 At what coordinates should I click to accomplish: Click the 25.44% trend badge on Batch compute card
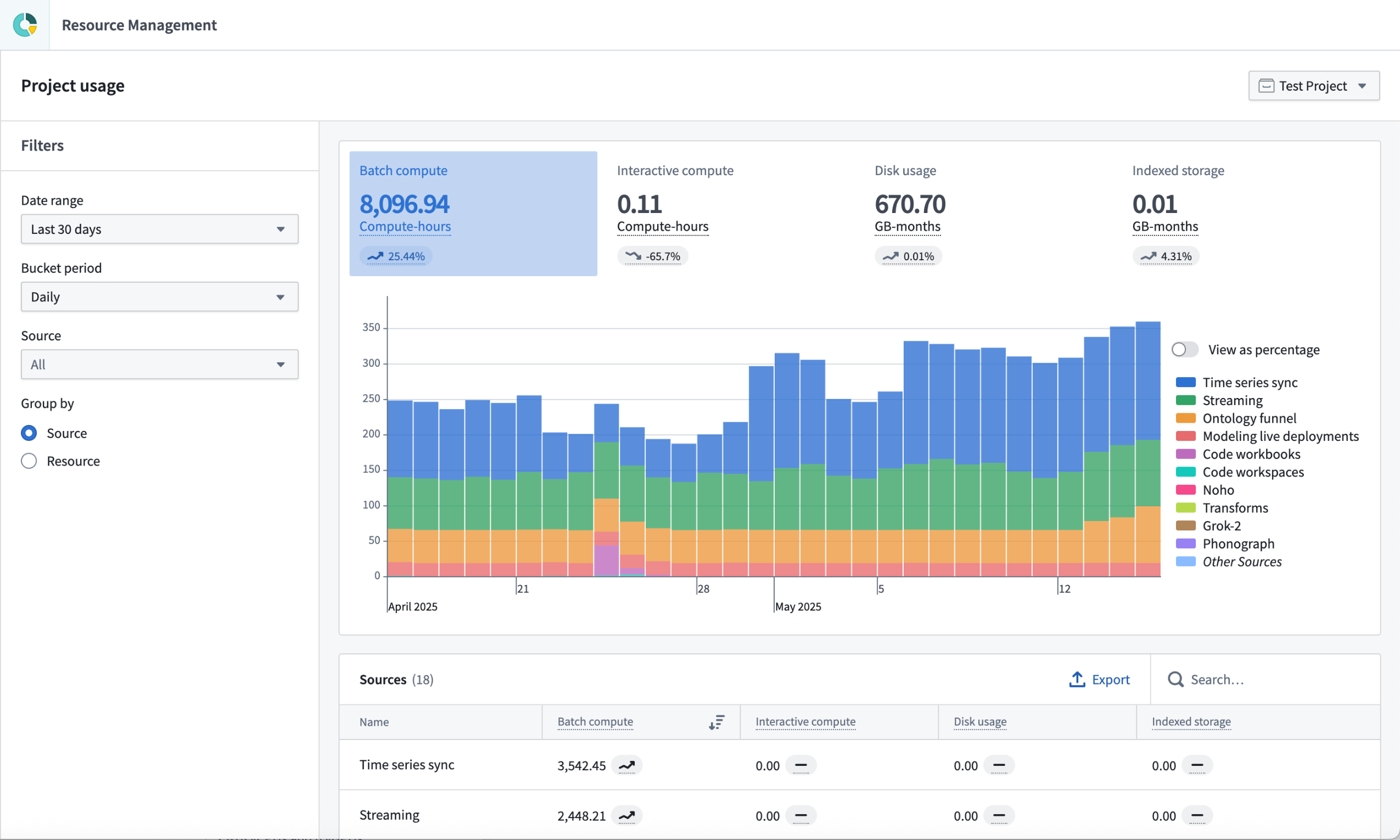395,256
